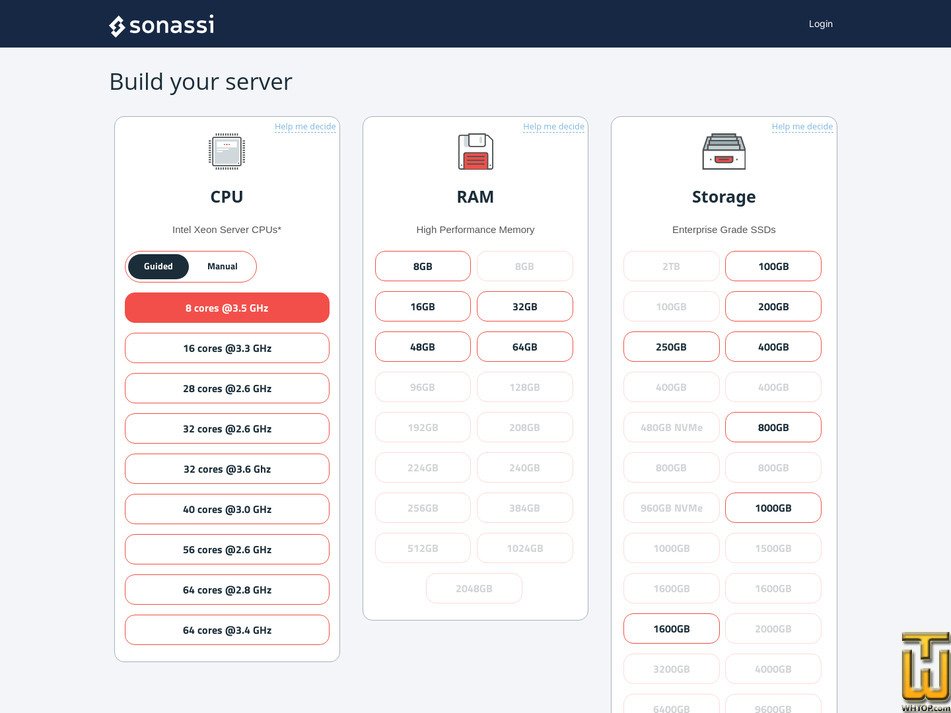Click the Storage drawer icon

point(724,152)
